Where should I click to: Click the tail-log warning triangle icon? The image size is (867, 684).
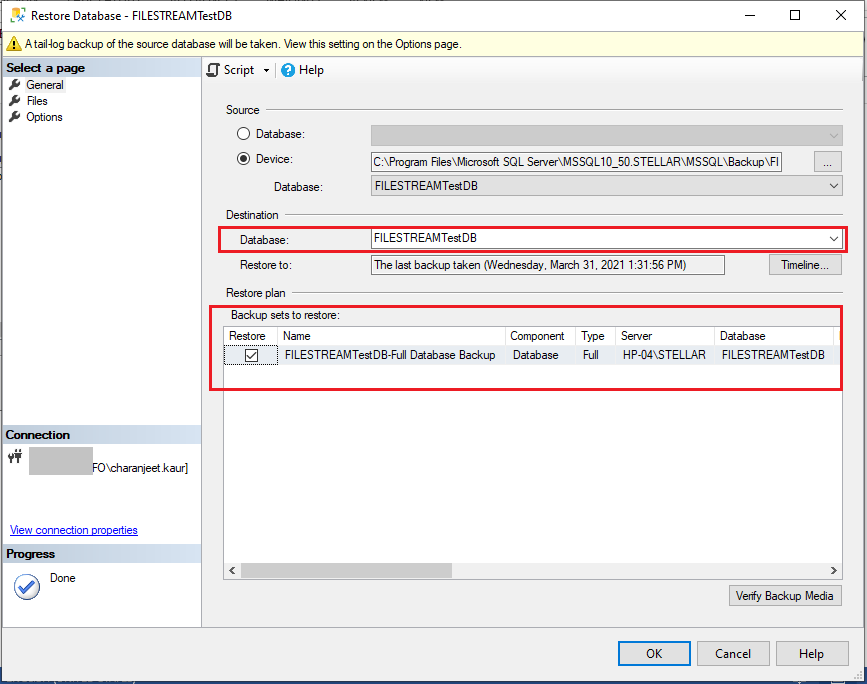point(14,44)
